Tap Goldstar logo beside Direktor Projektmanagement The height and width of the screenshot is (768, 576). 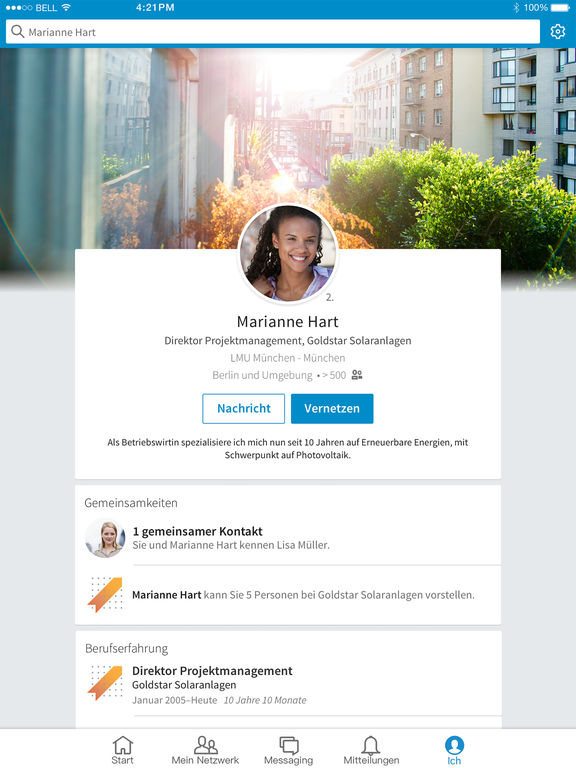tap(105, 683)
